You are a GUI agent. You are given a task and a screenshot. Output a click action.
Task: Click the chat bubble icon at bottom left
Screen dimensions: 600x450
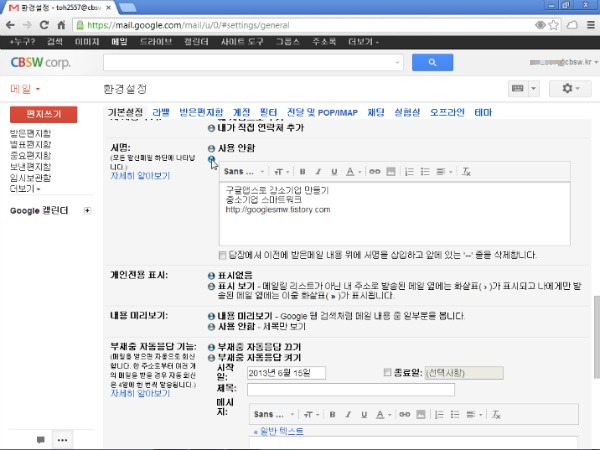[x=41, y=440]
